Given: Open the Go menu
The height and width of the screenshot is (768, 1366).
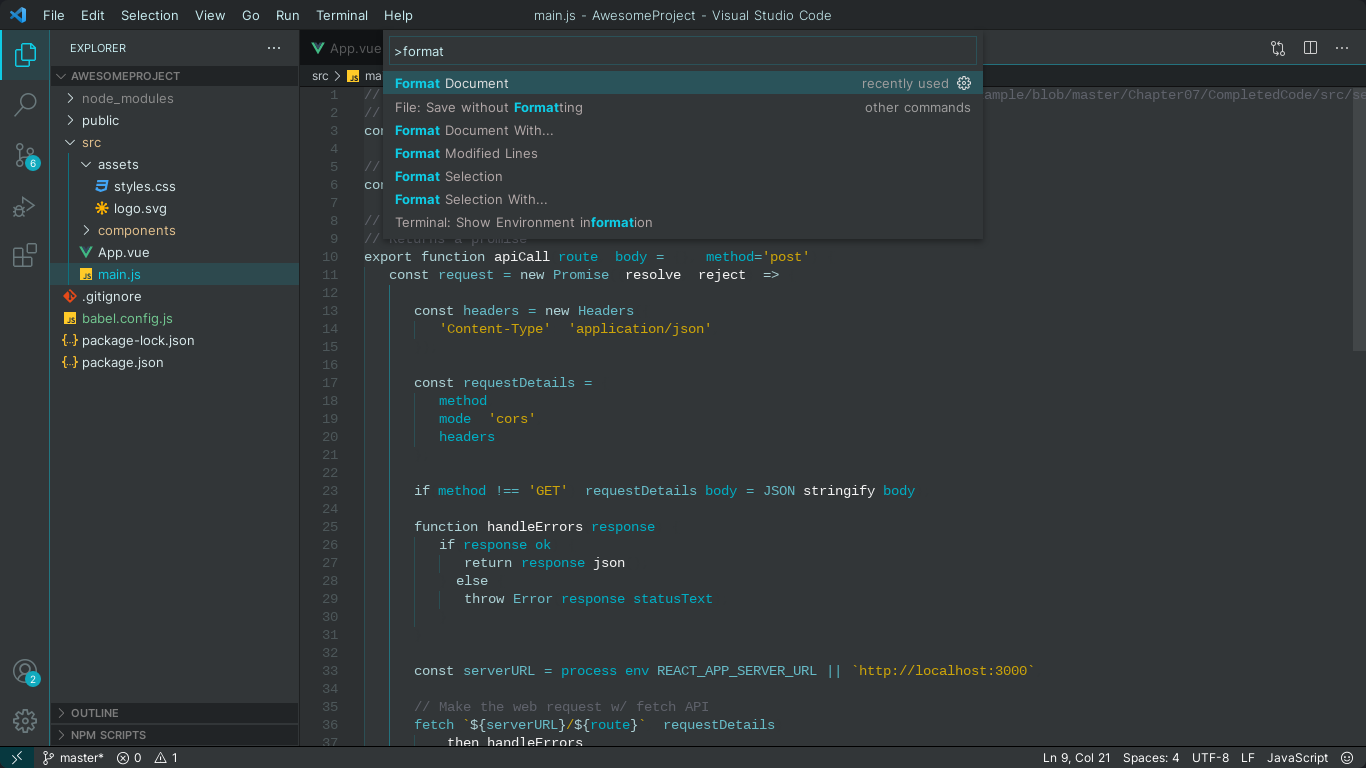Looking at the screenshot, I should pos(251,15).
